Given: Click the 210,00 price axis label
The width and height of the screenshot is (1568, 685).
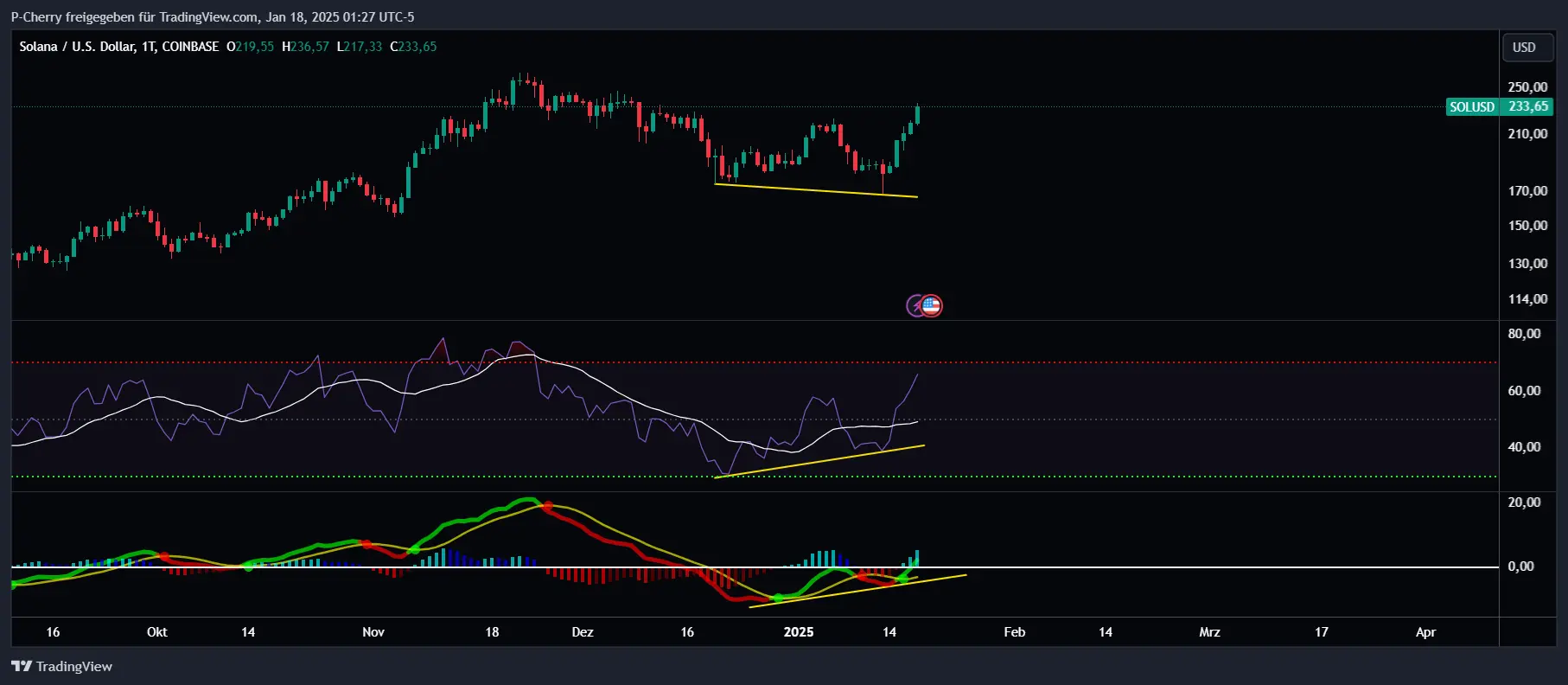Looking at the screenshot, I should click(1527, 134).
